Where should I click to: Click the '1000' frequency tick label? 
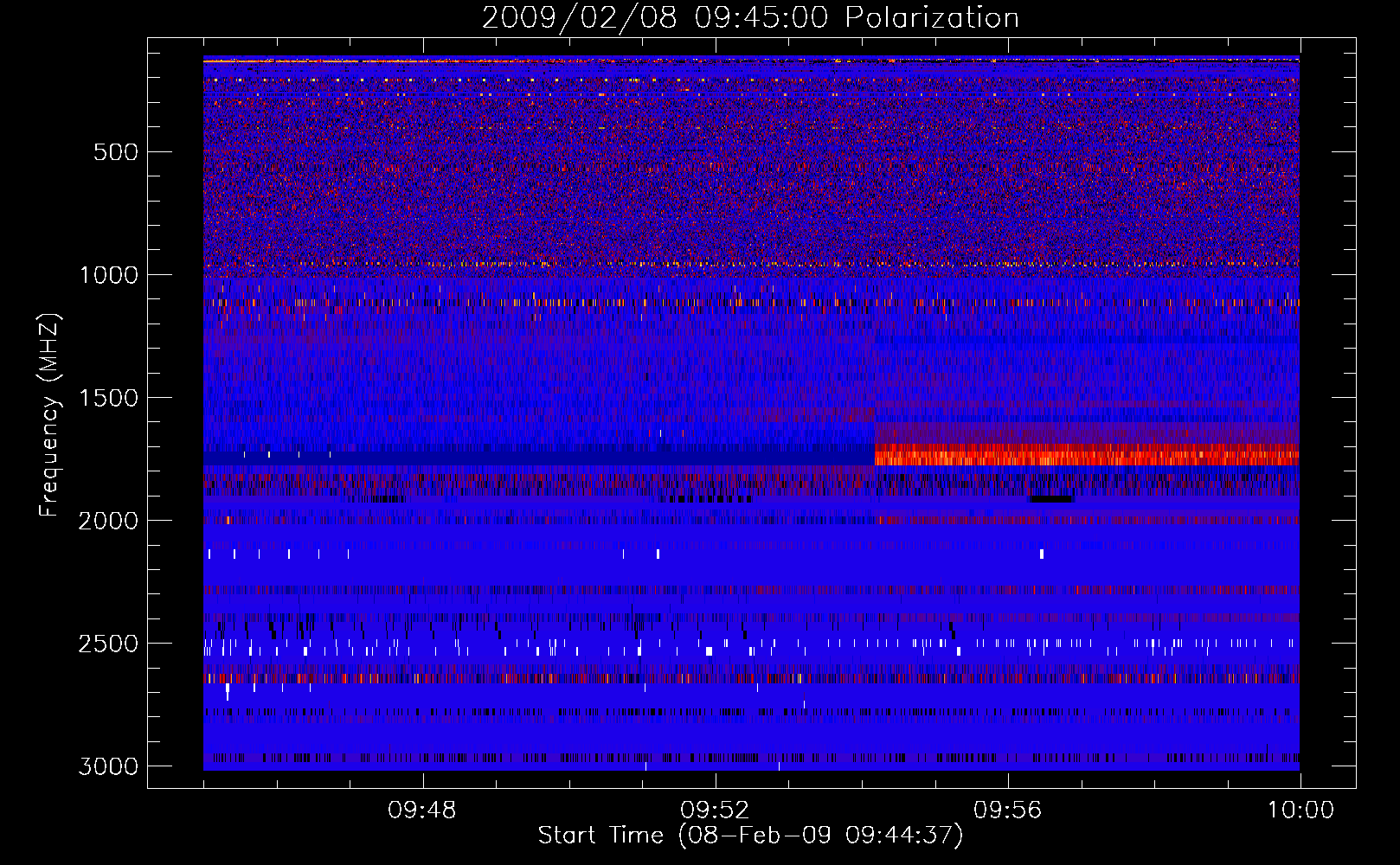[109, 275]
